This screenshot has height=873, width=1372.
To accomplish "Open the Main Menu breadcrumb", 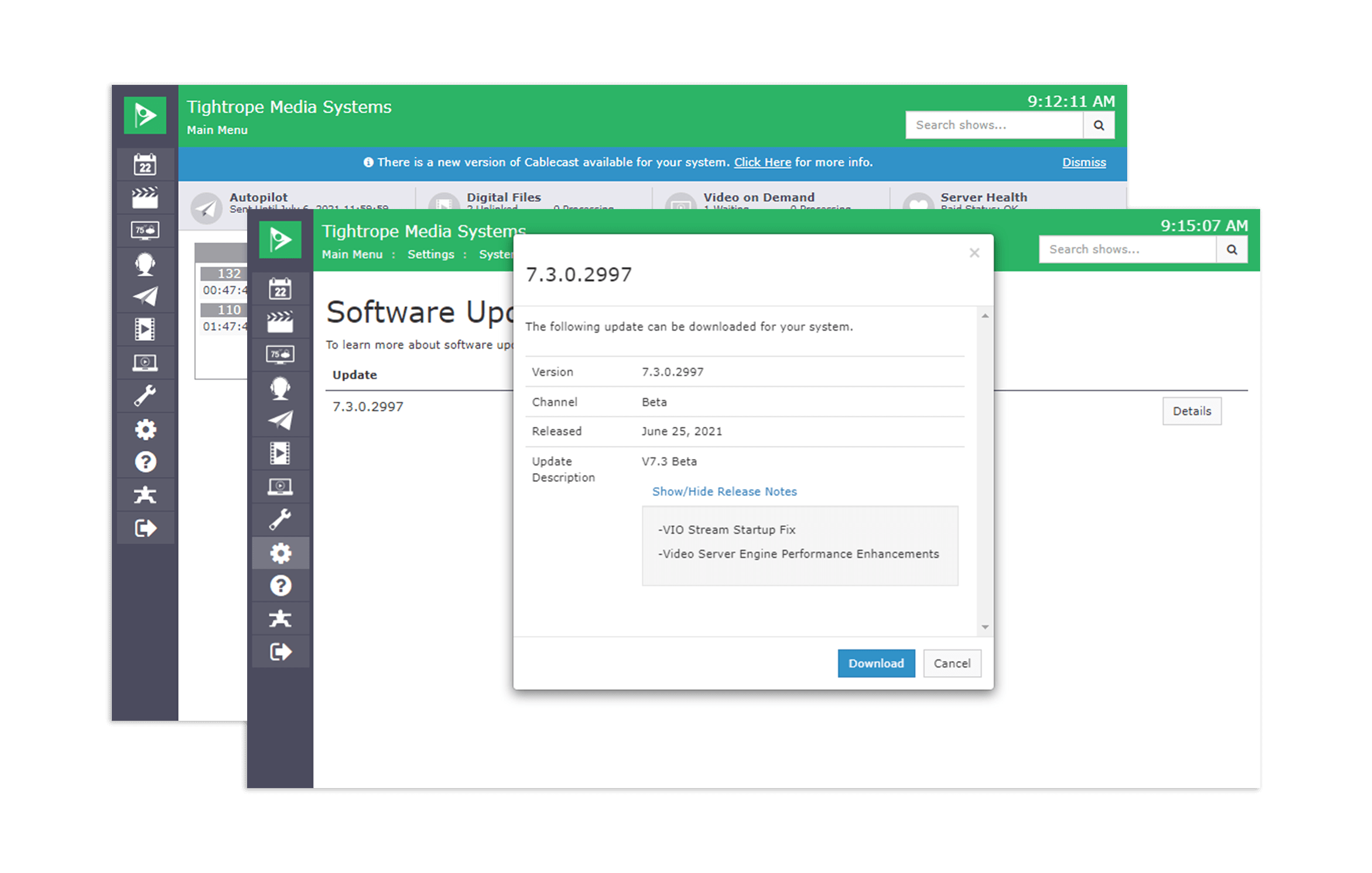I will [x=353, y=254].
